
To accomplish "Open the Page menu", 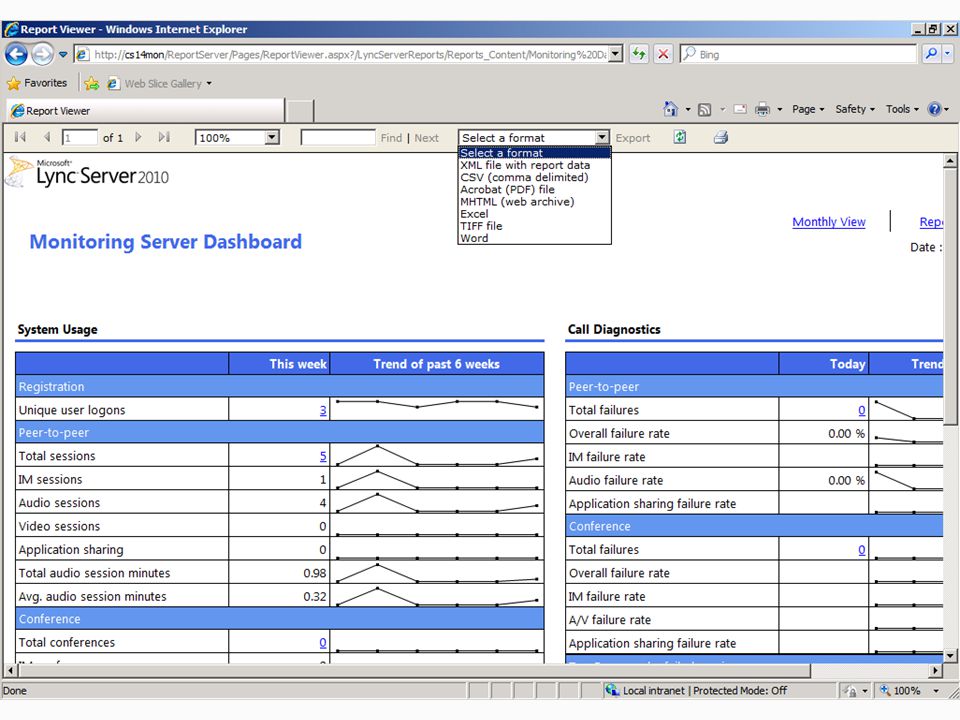I will tap(808, 109).
